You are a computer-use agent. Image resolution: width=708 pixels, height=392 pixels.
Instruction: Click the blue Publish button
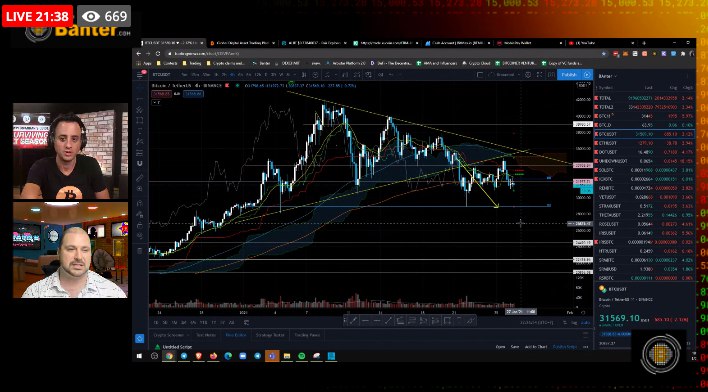pyautogui.click(x=569, y=75)
